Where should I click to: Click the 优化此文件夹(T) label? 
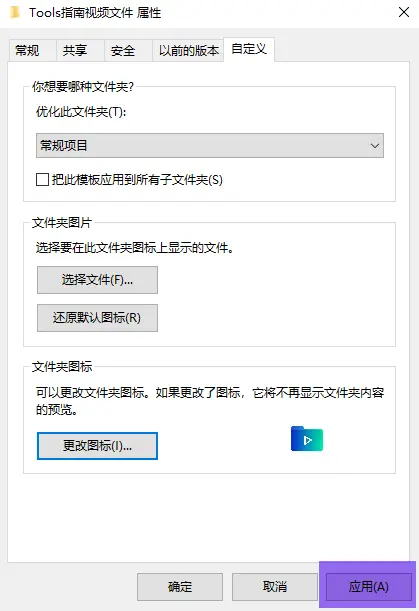pos(81,112)
